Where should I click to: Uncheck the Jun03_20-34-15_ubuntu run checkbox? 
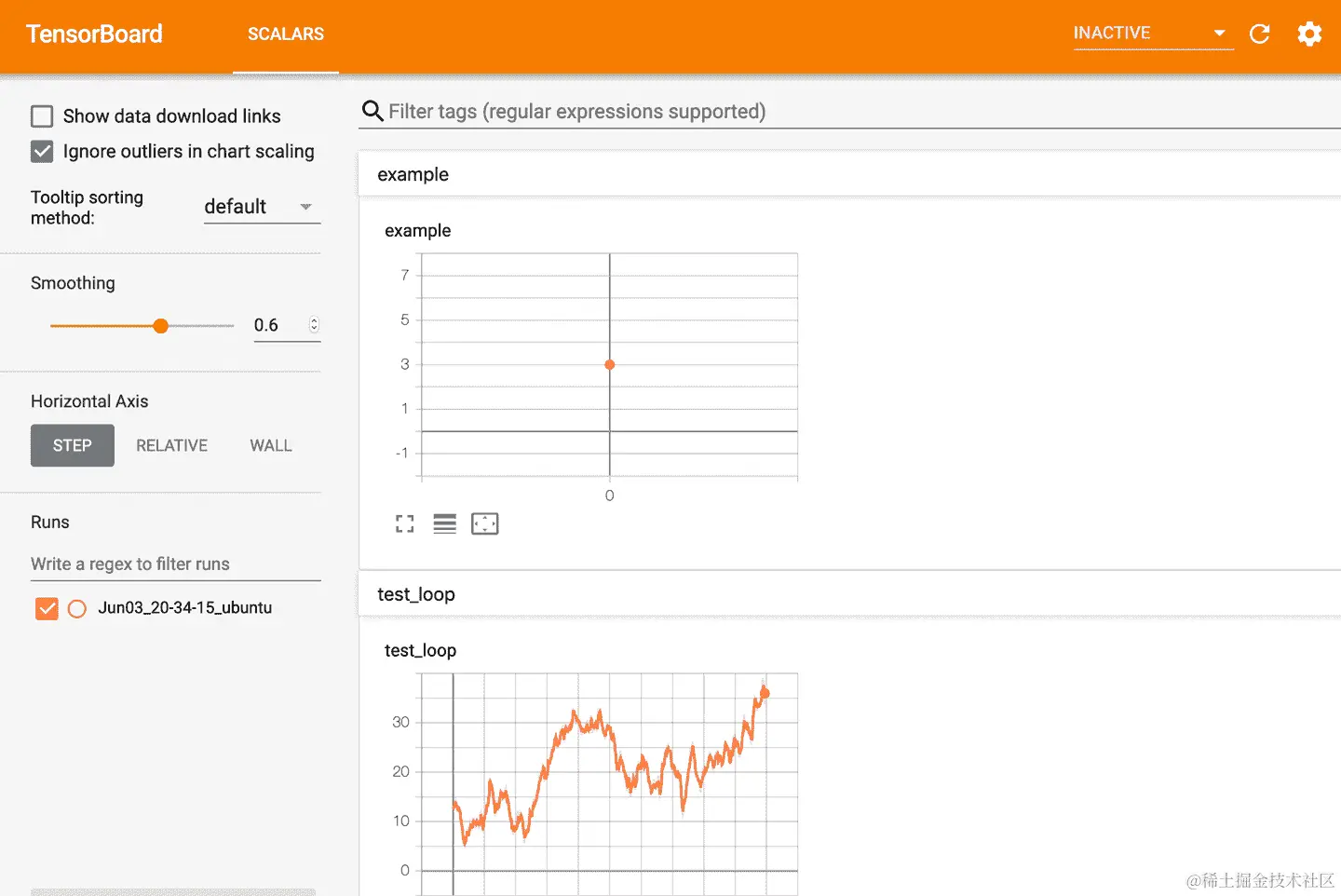(47, 608)
